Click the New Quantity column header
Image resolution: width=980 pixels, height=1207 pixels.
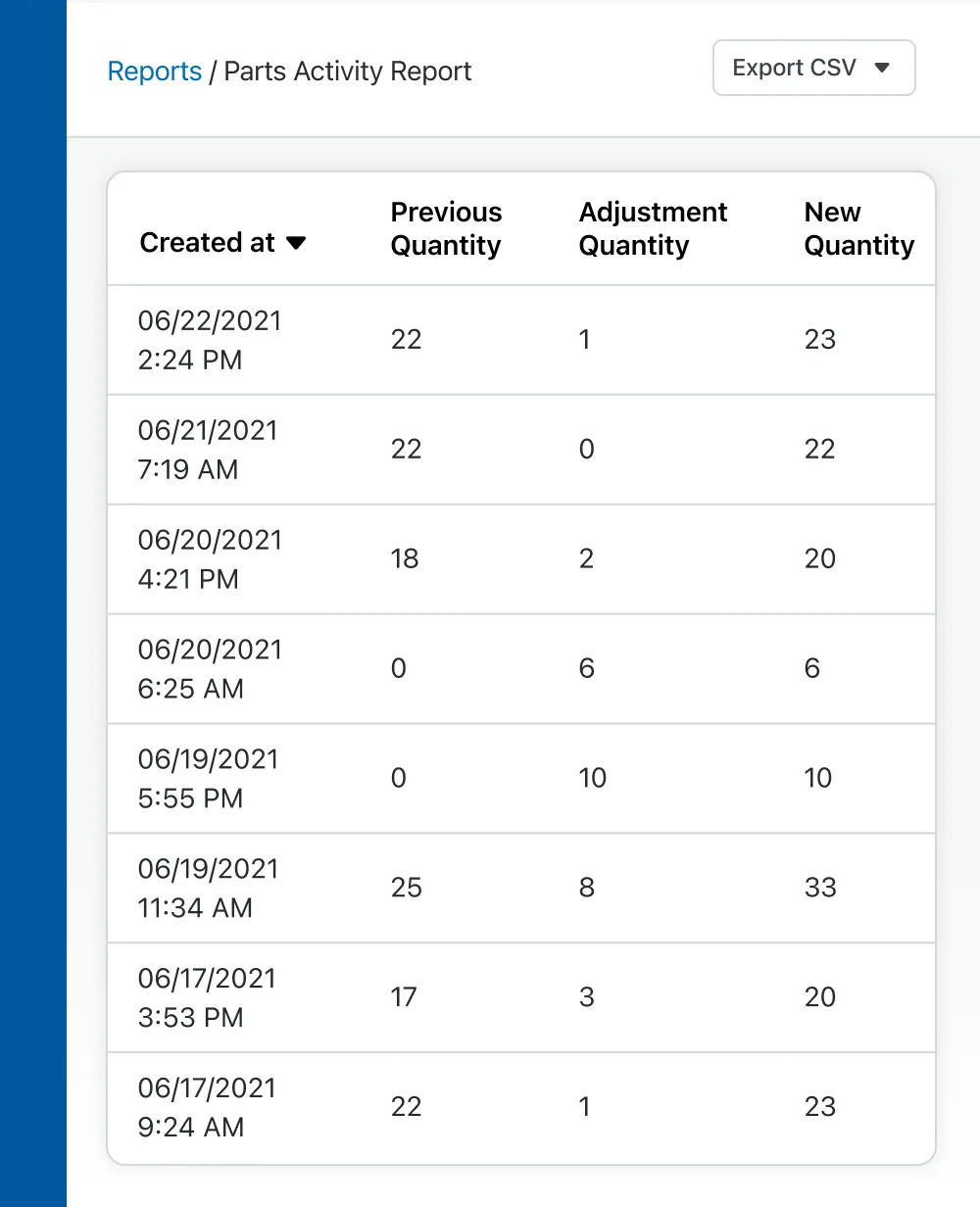pyautogui.click(x=858, y=229)
